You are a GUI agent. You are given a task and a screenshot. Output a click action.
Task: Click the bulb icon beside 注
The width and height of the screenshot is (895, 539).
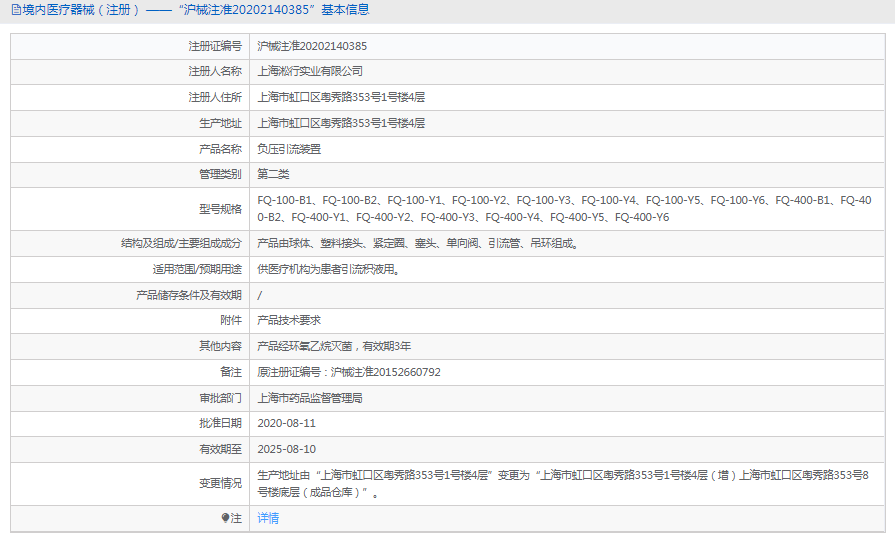[x=225, y=518]
